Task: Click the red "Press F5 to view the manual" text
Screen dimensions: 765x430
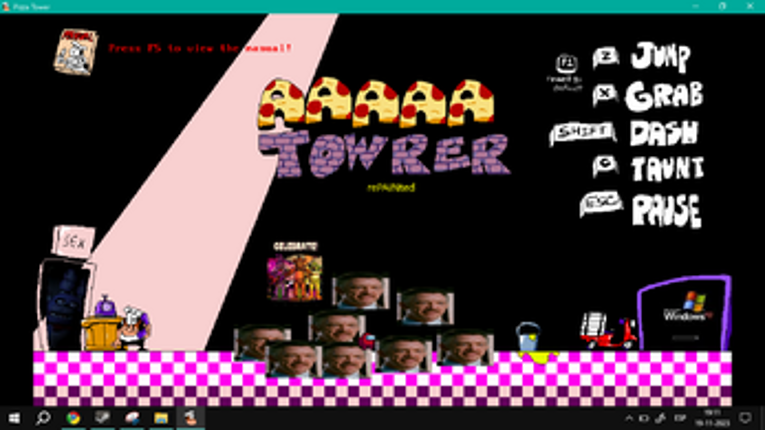Action: [x=200, y=48]
